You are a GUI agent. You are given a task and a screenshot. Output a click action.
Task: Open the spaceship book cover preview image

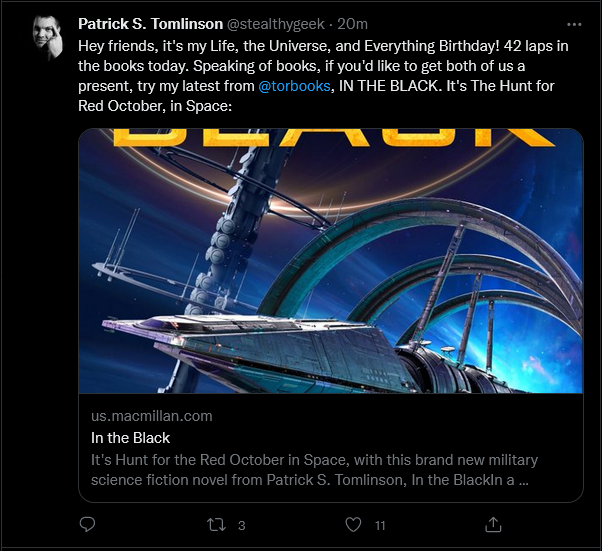tap(331, 261)
